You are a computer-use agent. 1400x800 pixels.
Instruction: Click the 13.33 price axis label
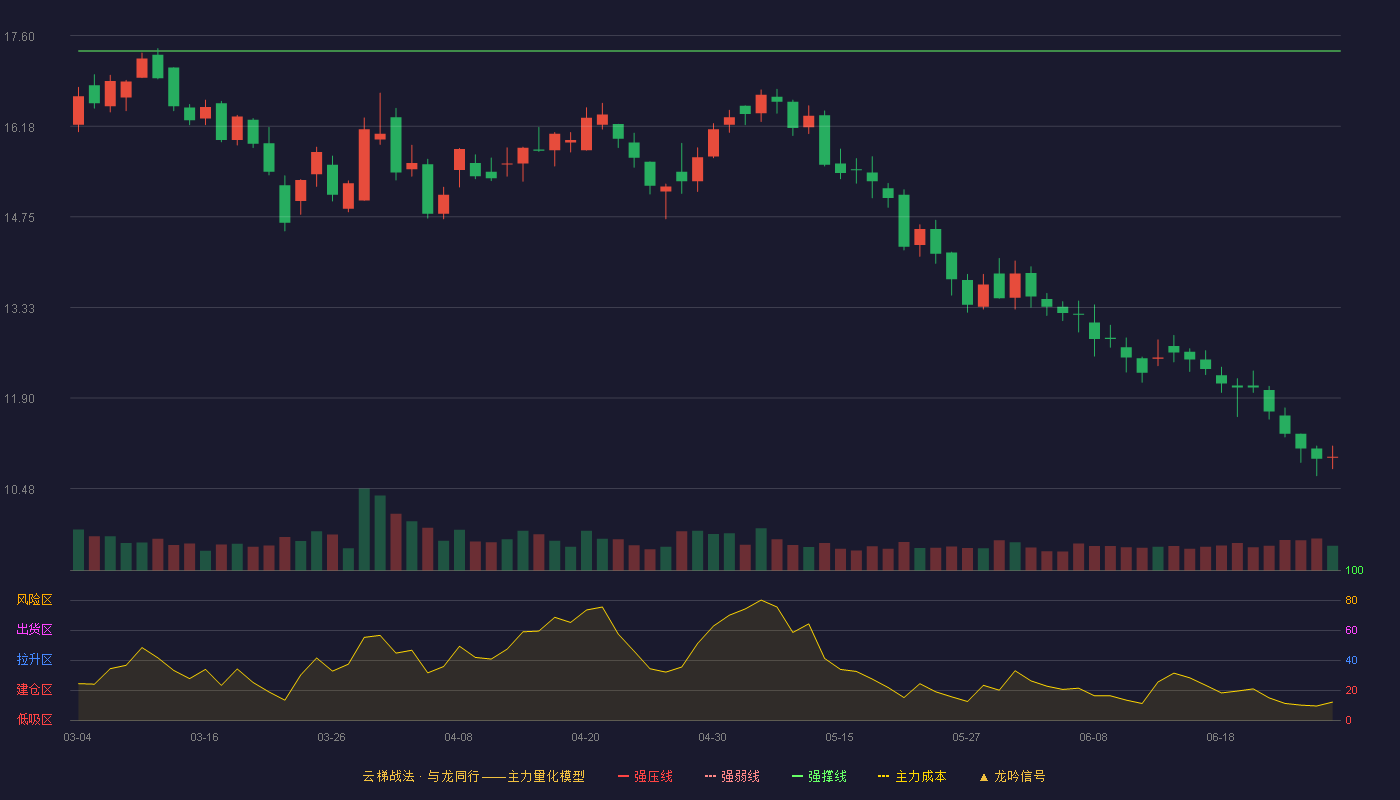pyautogui.click(x=19, y=309)
